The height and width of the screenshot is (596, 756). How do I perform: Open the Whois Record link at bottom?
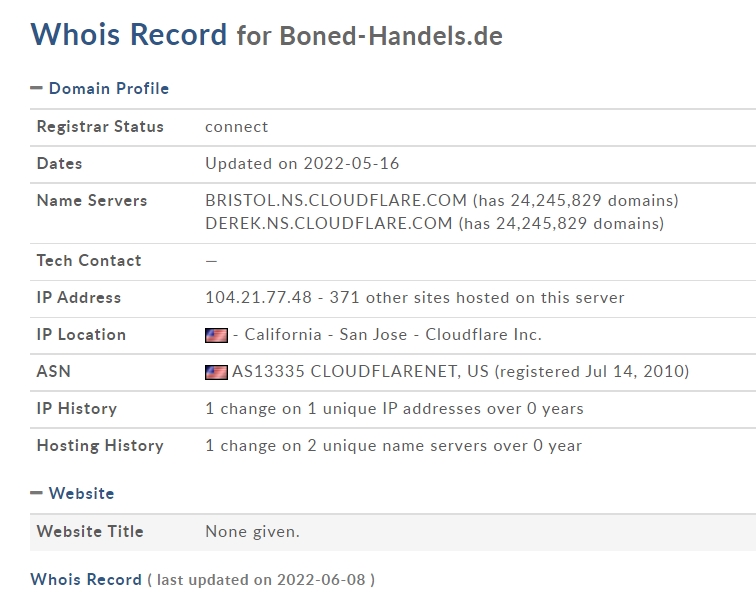(x=86, y=579)
